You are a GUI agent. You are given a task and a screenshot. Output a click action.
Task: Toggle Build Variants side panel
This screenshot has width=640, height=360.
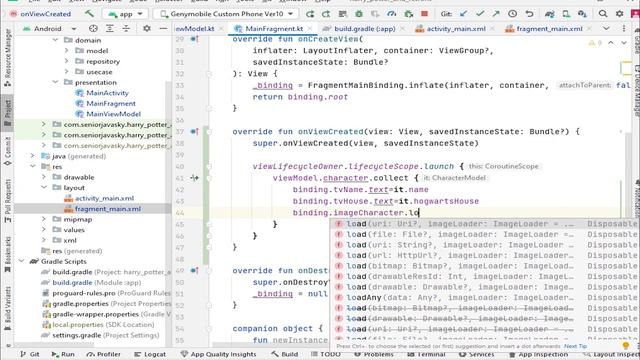[x=7, y=309]
